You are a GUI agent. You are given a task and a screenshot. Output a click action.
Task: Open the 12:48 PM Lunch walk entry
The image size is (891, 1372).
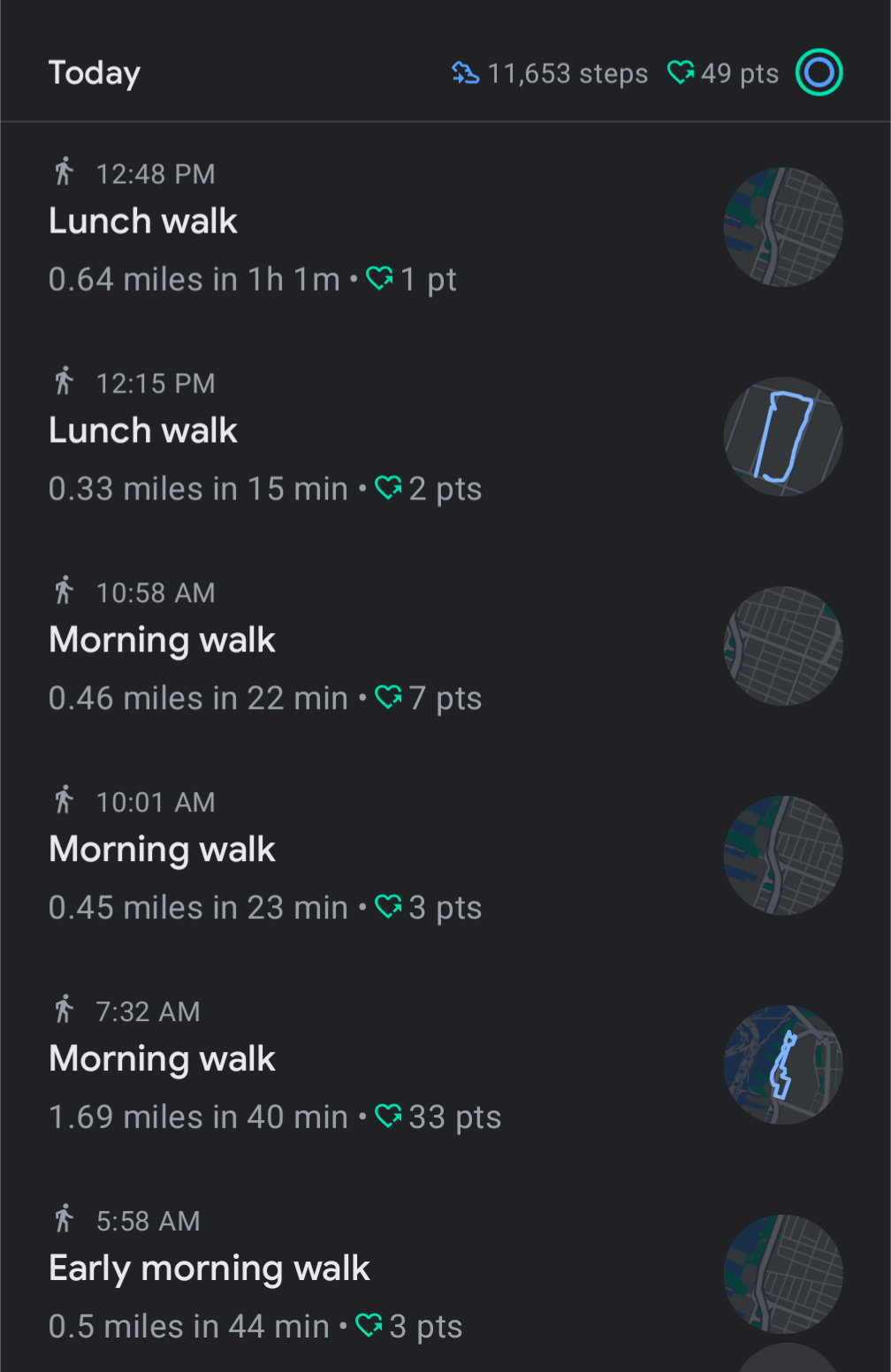pos(143,221)
